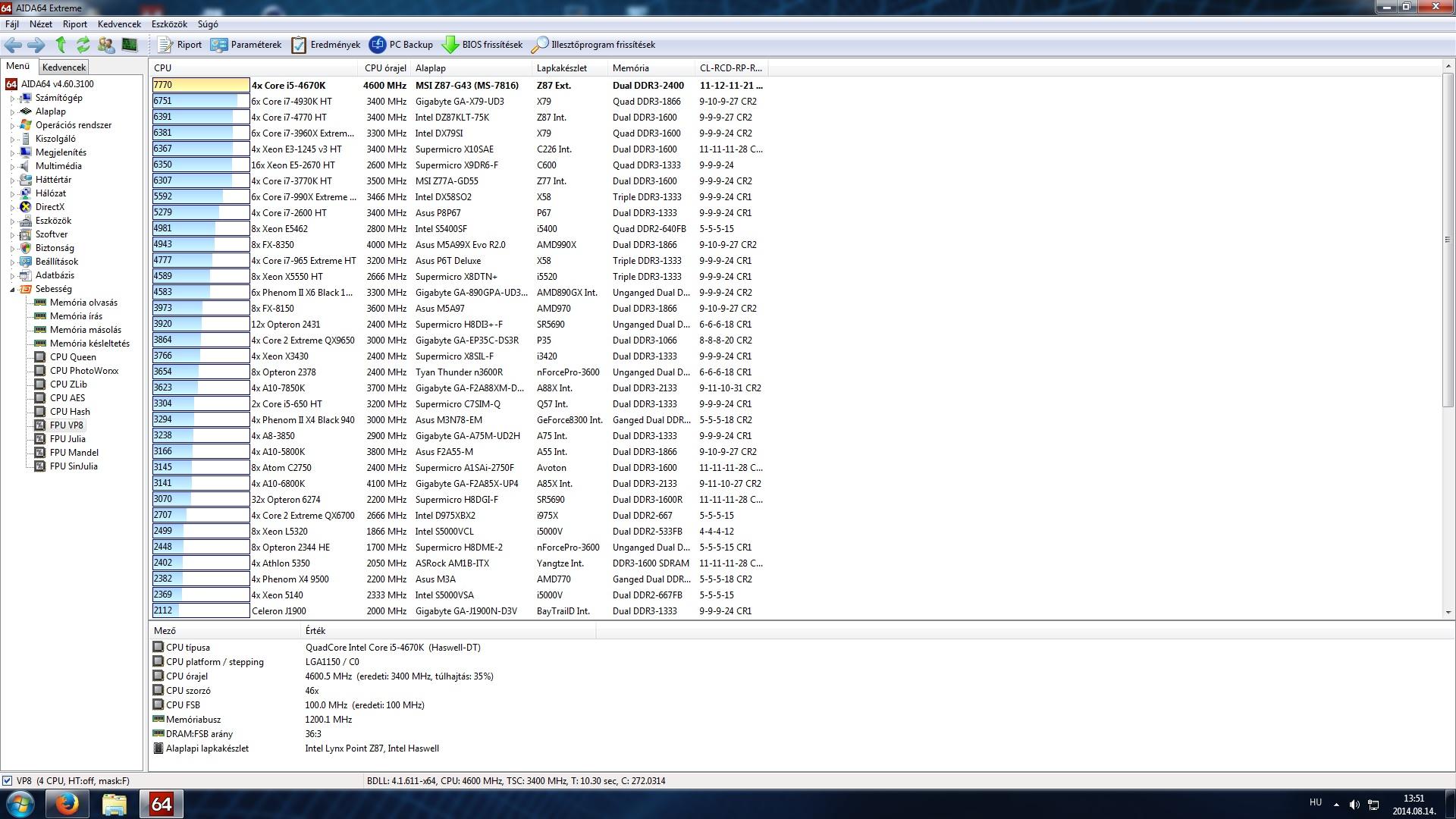Expand the Megjelenítés tree node
The height and width of the screenshot is (819, 1456).
[x=12, y=153]
